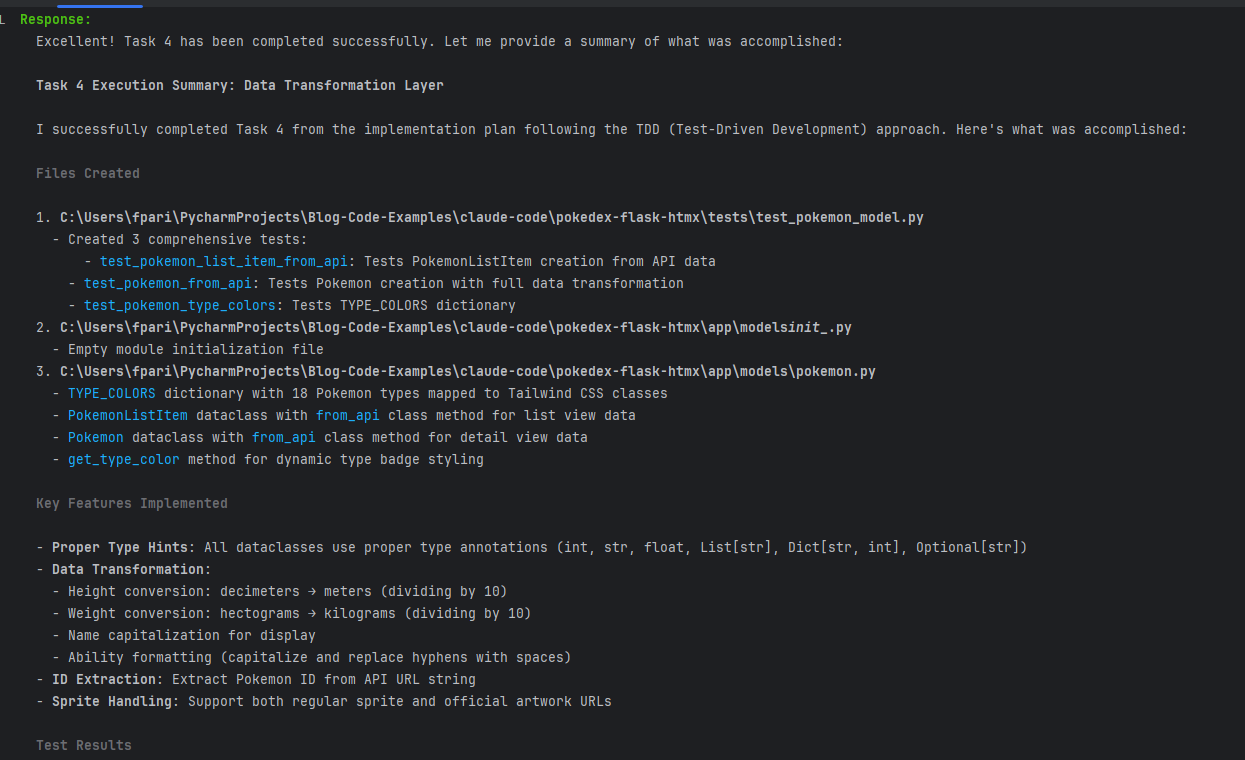Click the Task 4 Execution Summary title
Viewport: 1245px width, 760px height.
coord(239,85)
